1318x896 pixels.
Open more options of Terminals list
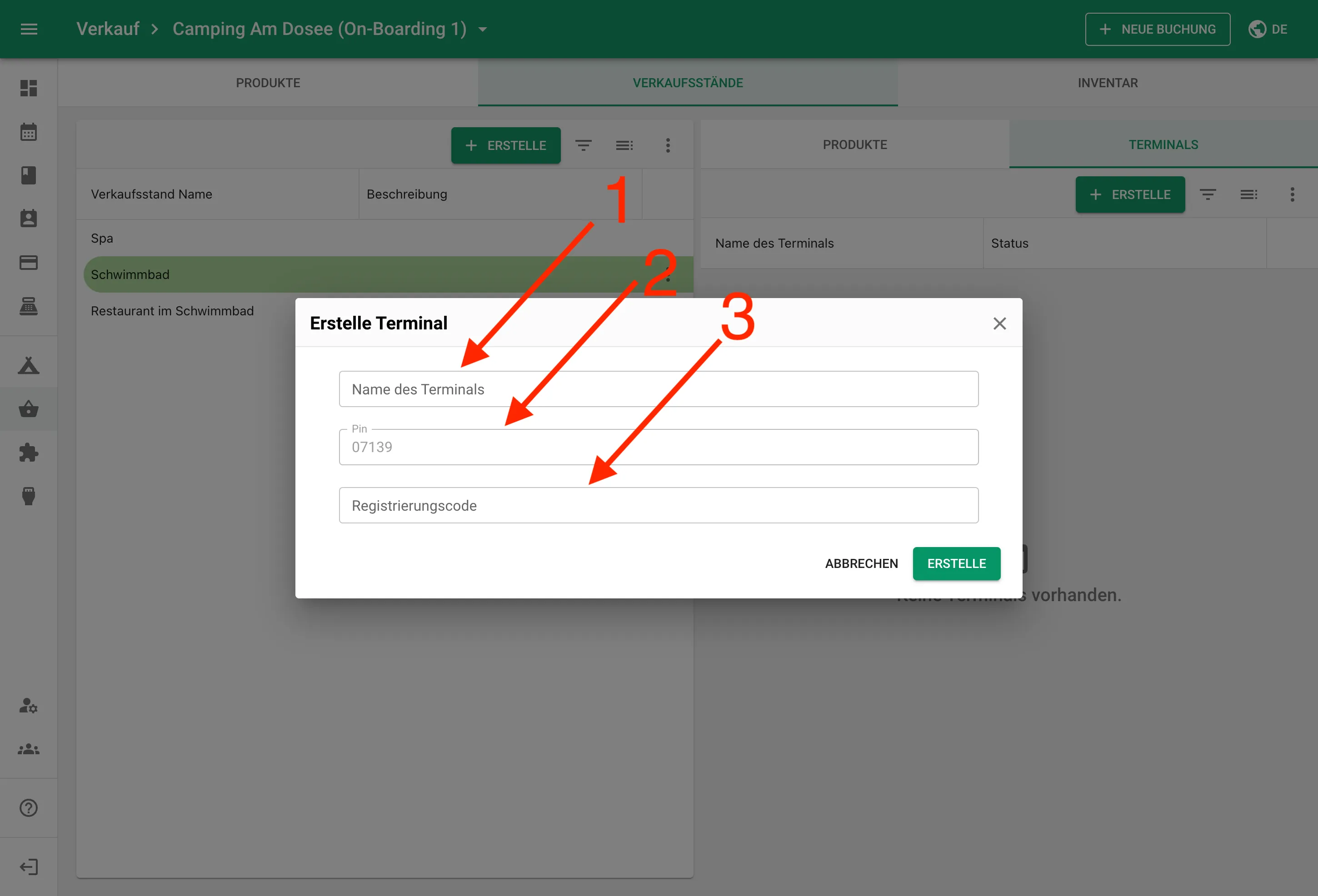(x=1293, y=195)
